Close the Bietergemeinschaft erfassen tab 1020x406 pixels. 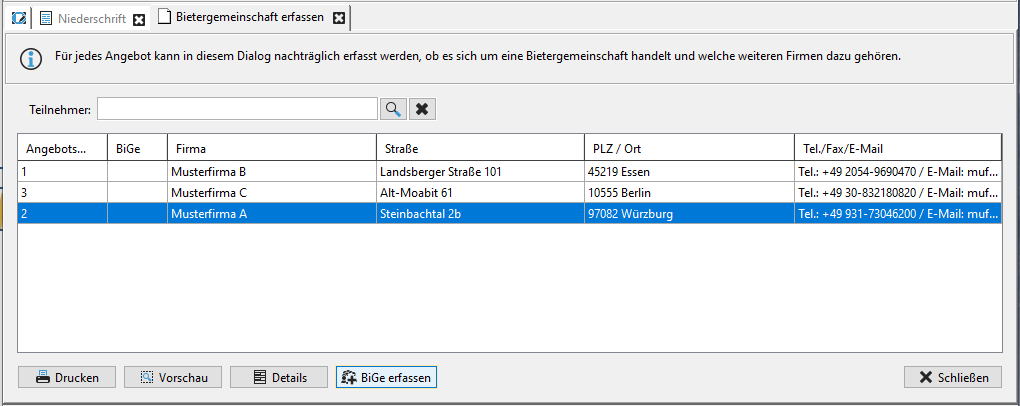(x=338, y=18)
